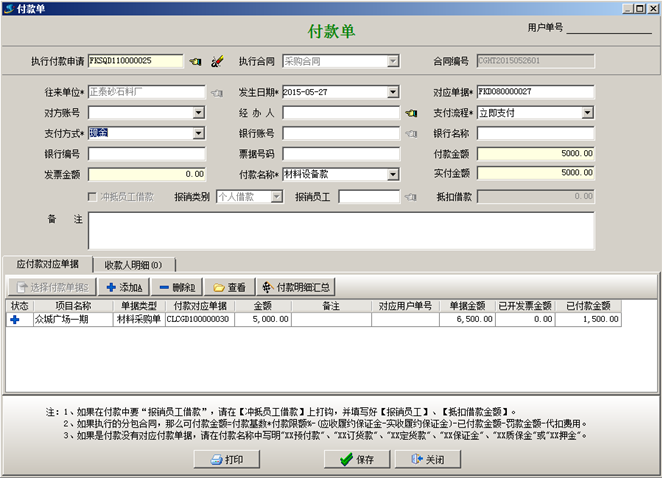Click the clear/eraser icon beside 执行付款申请
The image size is (662, 478).
coord(216,61)
